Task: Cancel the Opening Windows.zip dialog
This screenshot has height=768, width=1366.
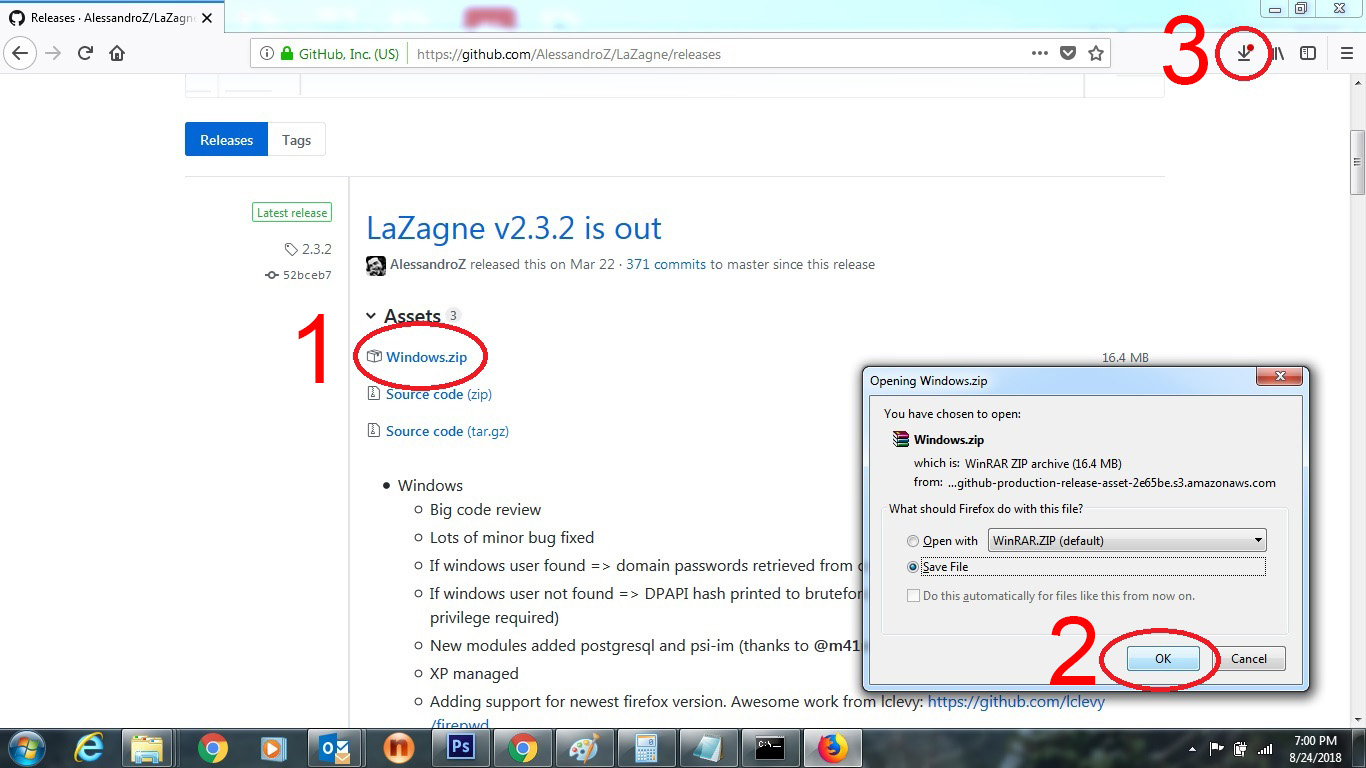Action: pyautogui.click(x=1249, y=659)
